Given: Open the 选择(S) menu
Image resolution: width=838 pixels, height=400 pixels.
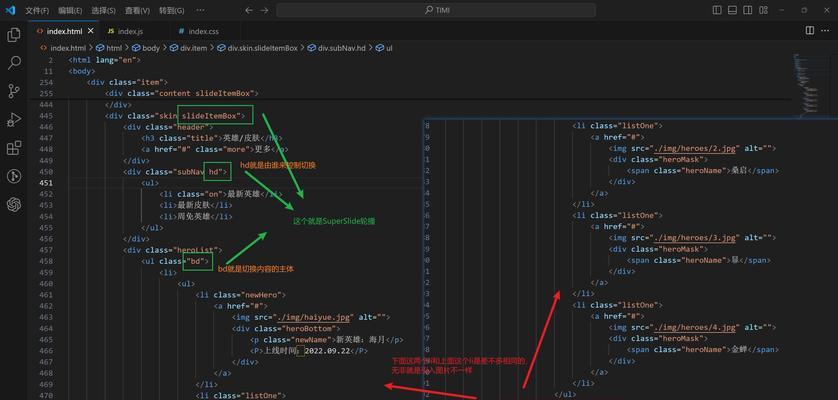Looking at the screenshot, I should 103,11.
